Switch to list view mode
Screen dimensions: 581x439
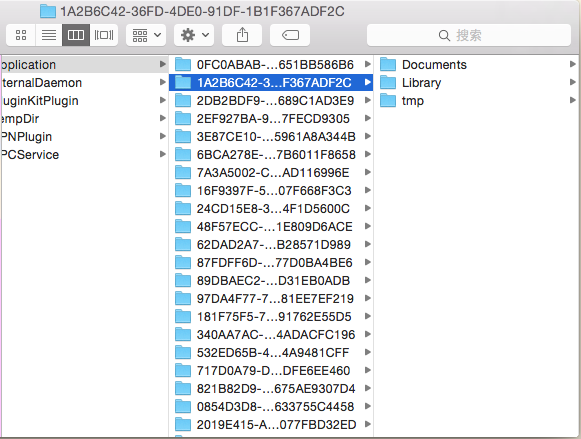49,35
